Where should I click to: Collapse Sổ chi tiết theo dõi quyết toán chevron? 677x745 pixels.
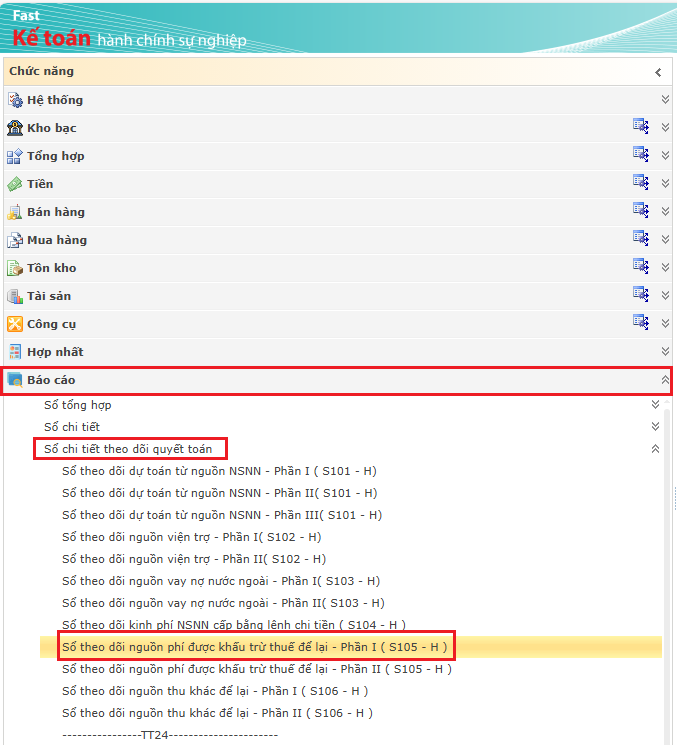click(x=655, y=449)
